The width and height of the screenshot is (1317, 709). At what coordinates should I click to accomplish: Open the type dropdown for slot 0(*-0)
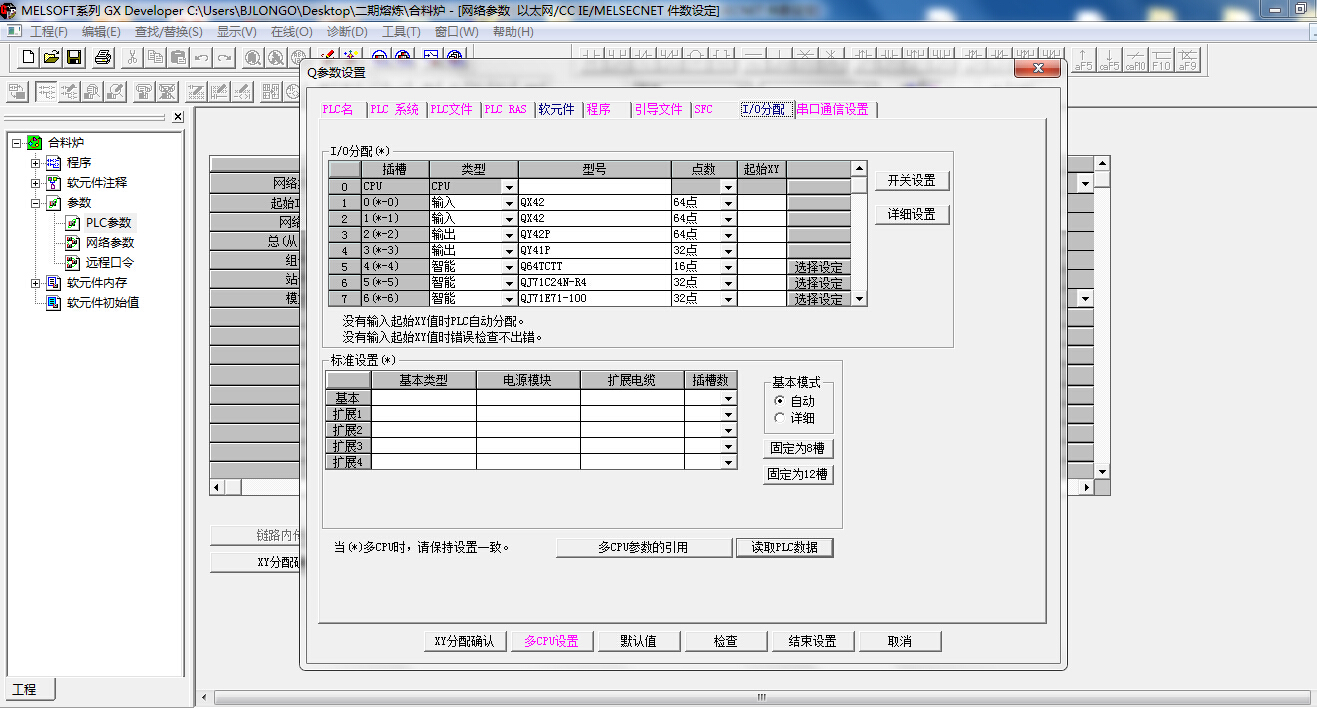tap(509, 203)
